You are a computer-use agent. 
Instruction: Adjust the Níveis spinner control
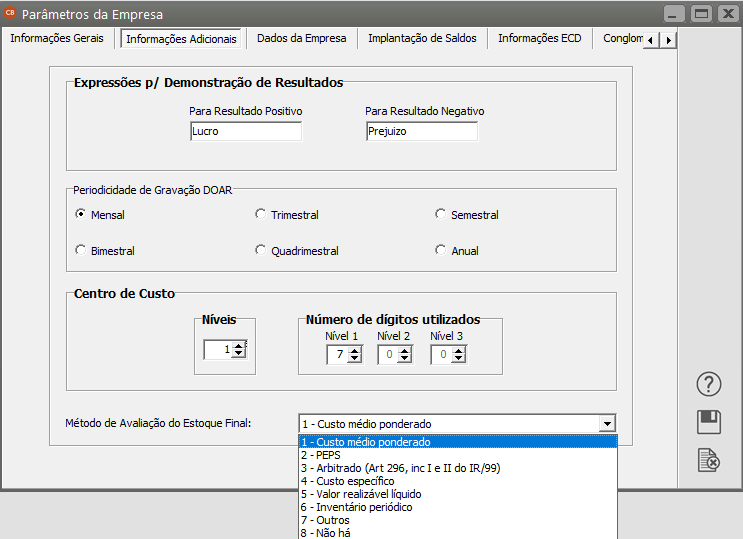click(x=239, y=349)
